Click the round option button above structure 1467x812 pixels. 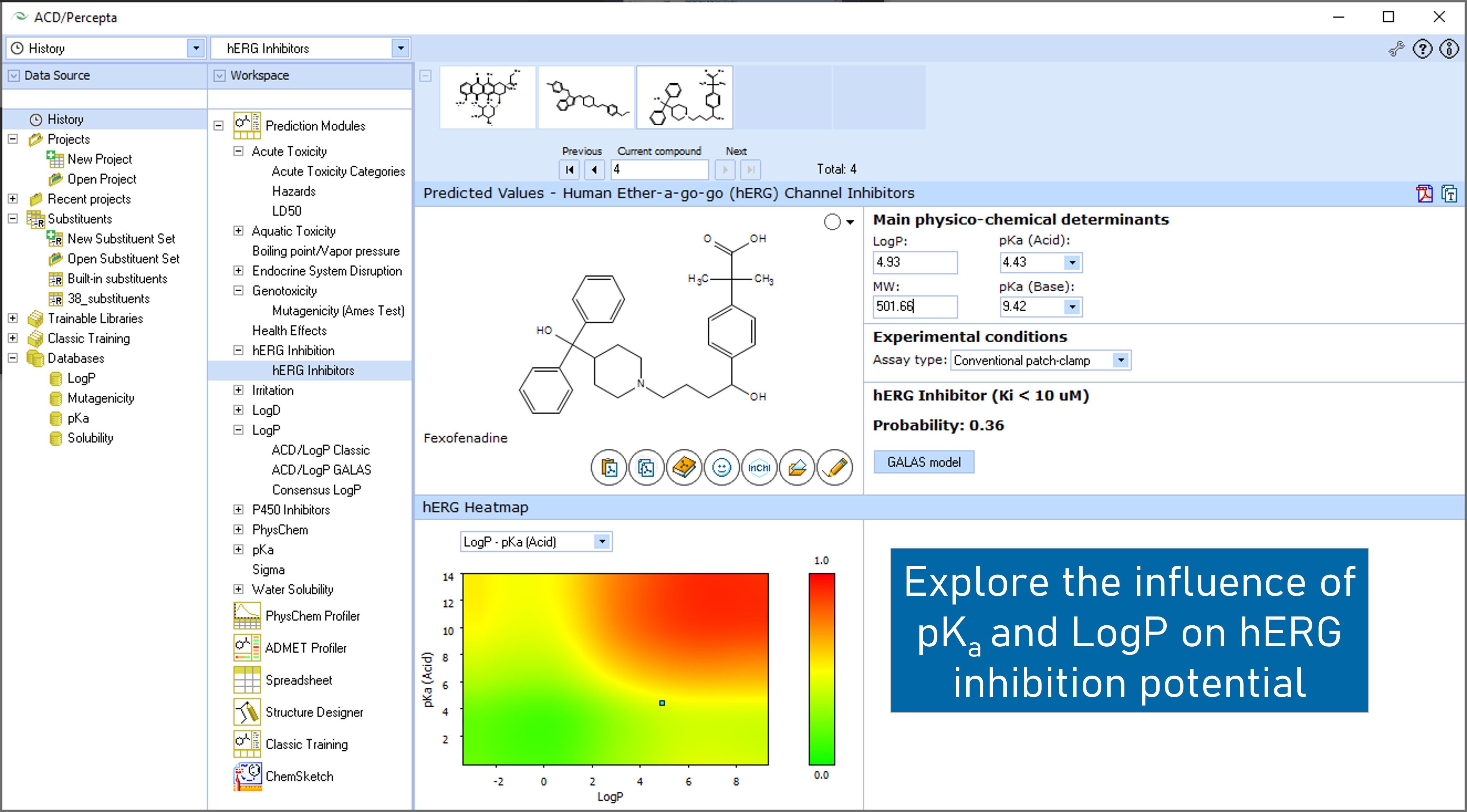832,221
